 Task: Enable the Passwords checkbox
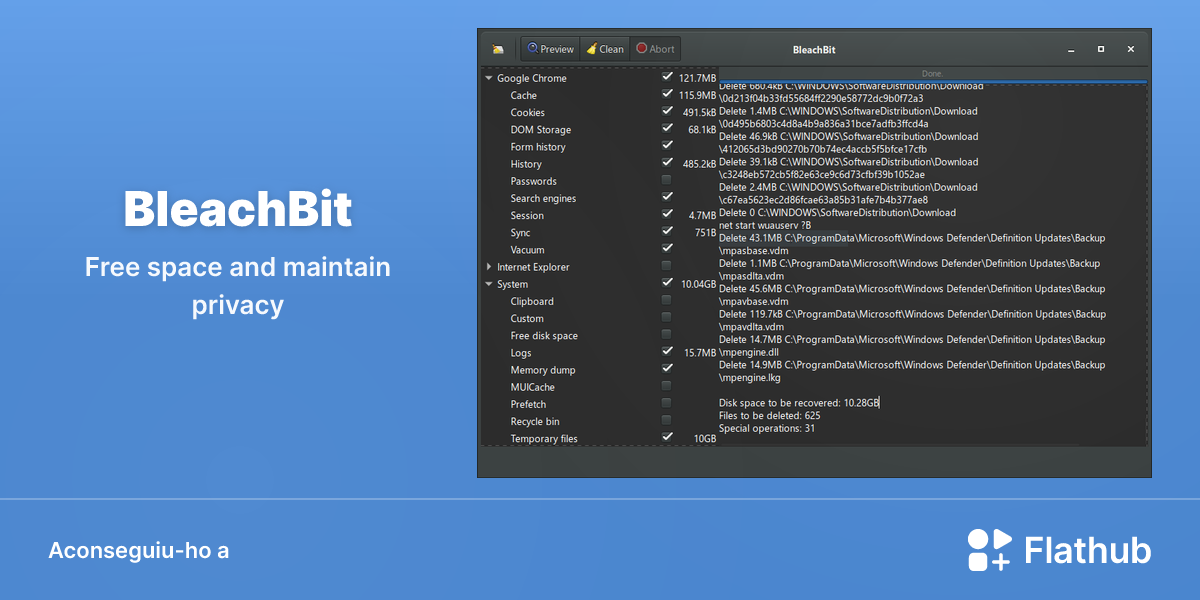point(667,180)
